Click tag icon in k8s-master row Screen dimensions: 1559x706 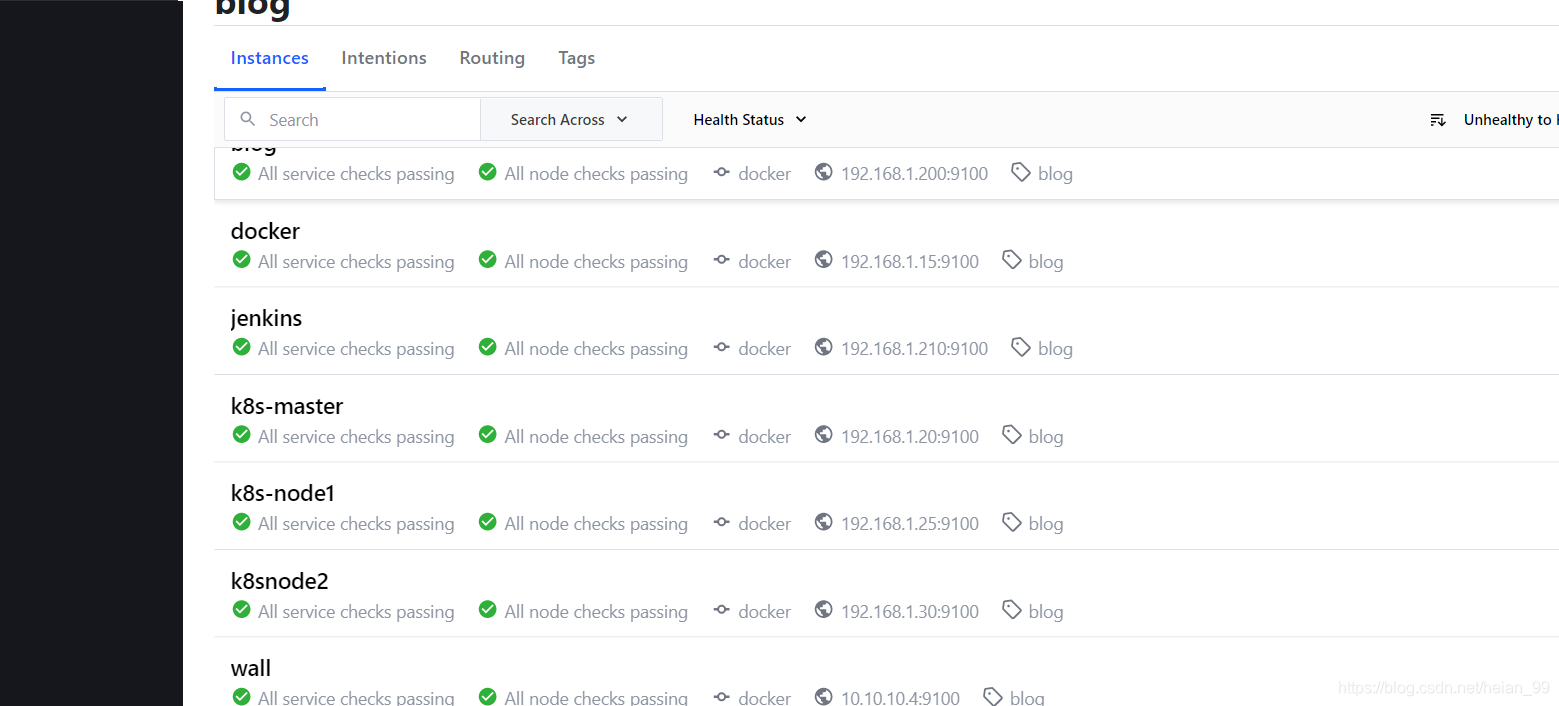click(1012, 435)
